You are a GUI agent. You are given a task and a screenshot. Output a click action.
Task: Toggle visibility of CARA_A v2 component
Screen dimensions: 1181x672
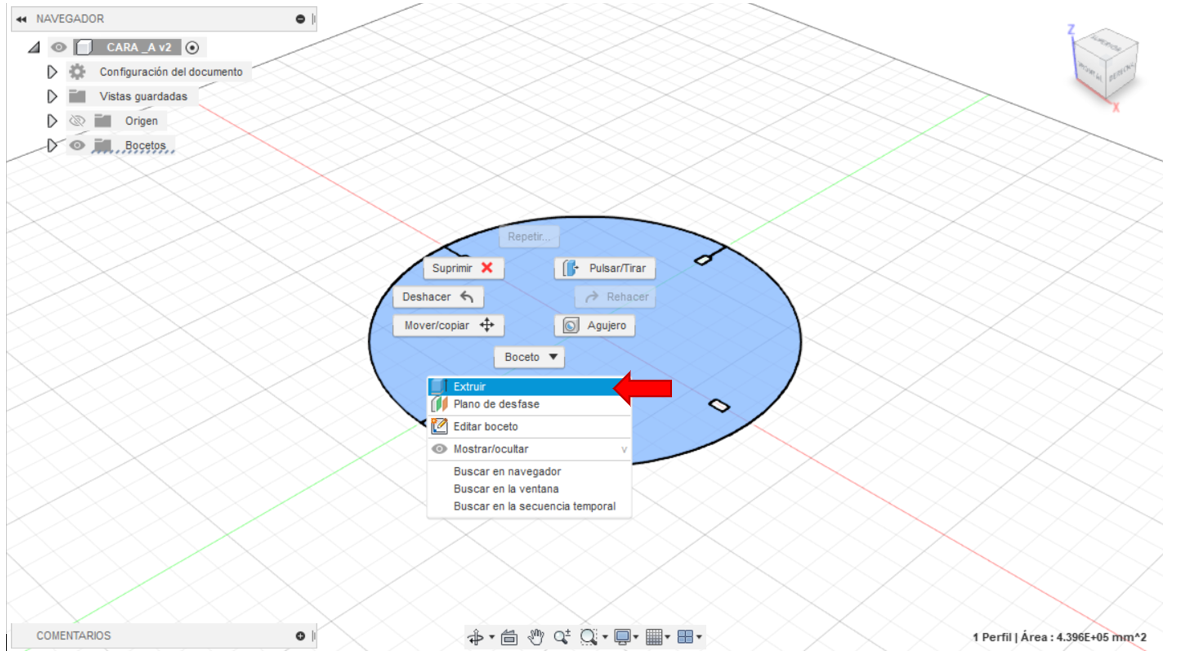[59, 47]
